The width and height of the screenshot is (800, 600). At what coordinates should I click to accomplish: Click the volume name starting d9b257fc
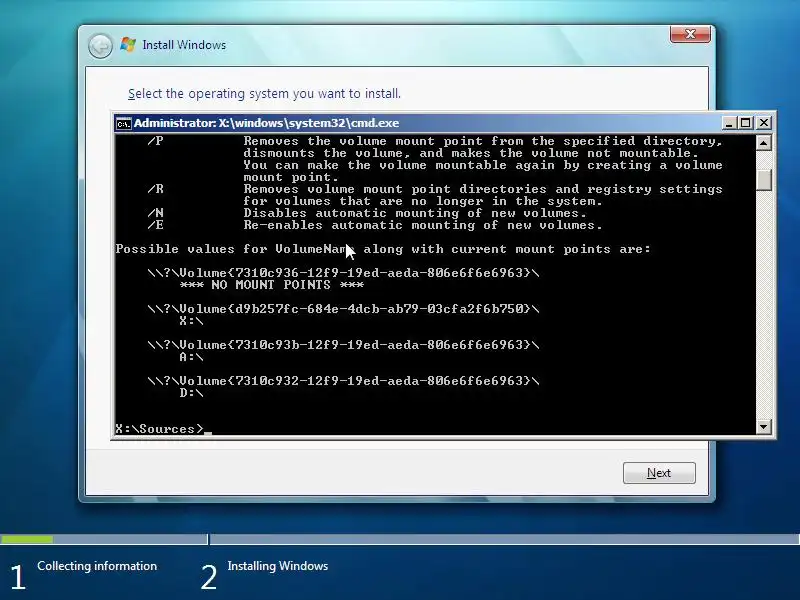(343, 309)
